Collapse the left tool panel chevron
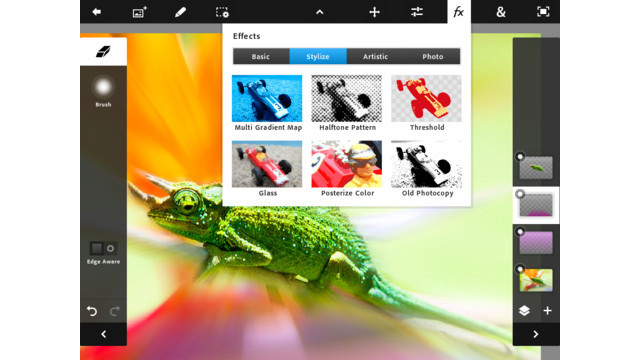 pos(103,334)
